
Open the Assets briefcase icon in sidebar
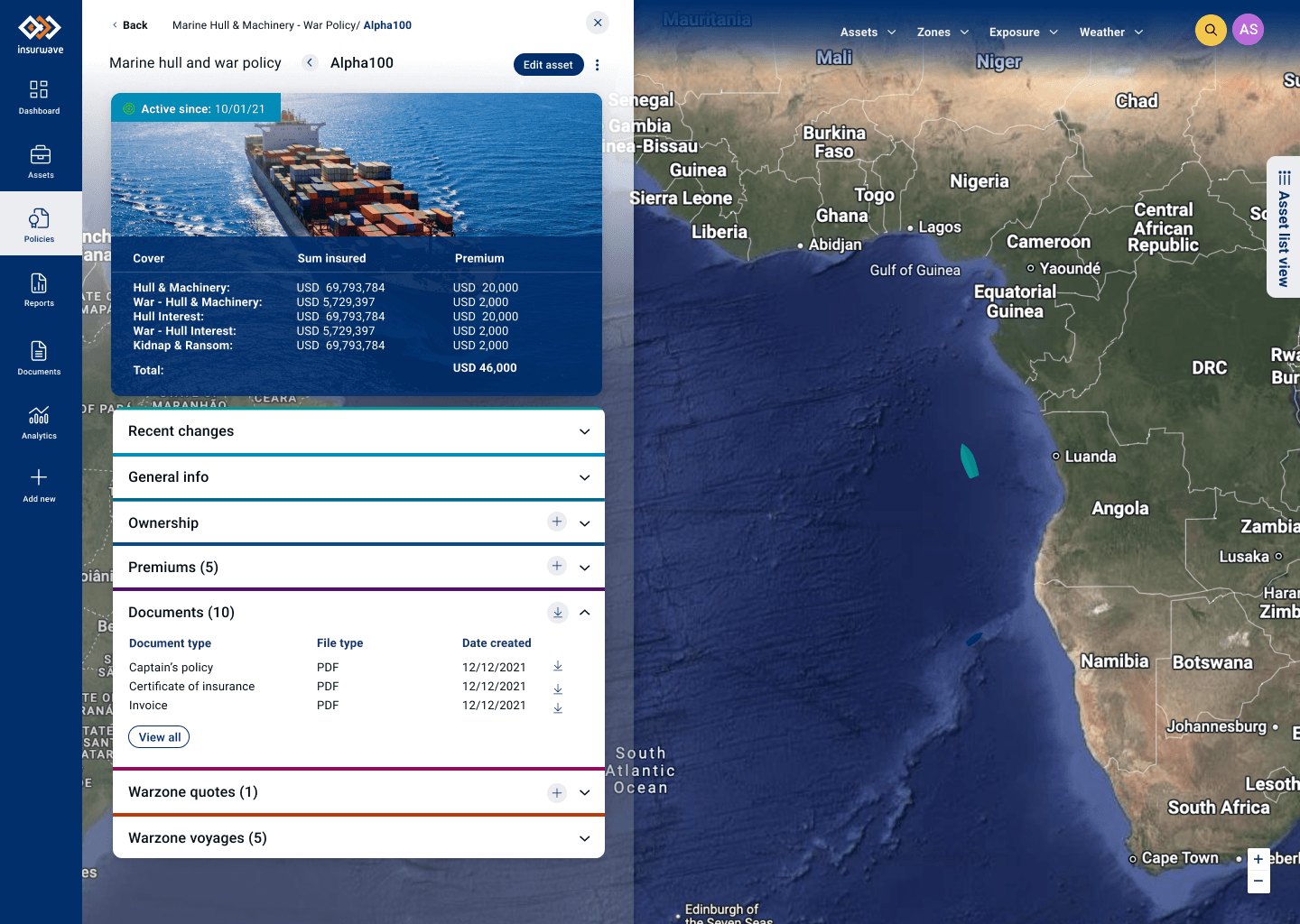(x=41, y=162)
